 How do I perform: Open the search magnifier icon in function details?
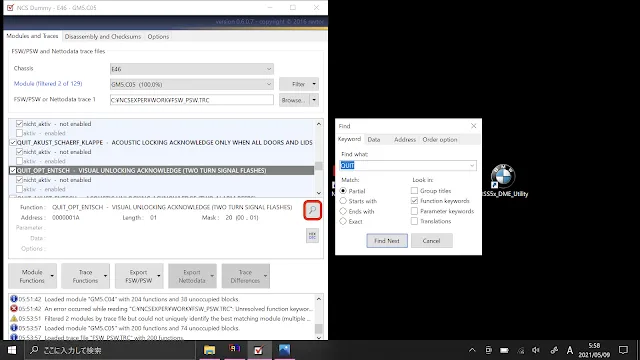tap(312, 210)
